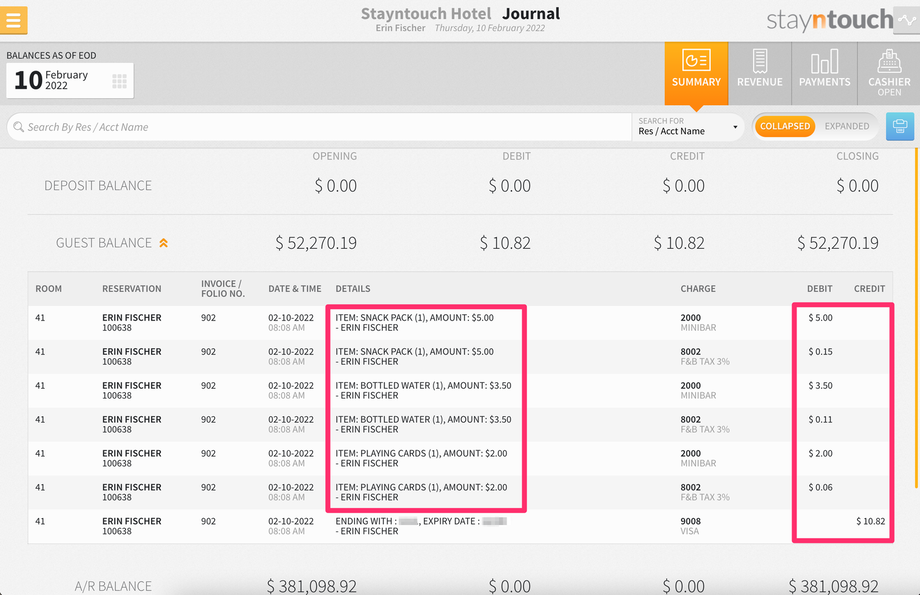The image size is (920, 595).
Task: Click the $ 0.15 debit amount
Action: pos(820,351)
